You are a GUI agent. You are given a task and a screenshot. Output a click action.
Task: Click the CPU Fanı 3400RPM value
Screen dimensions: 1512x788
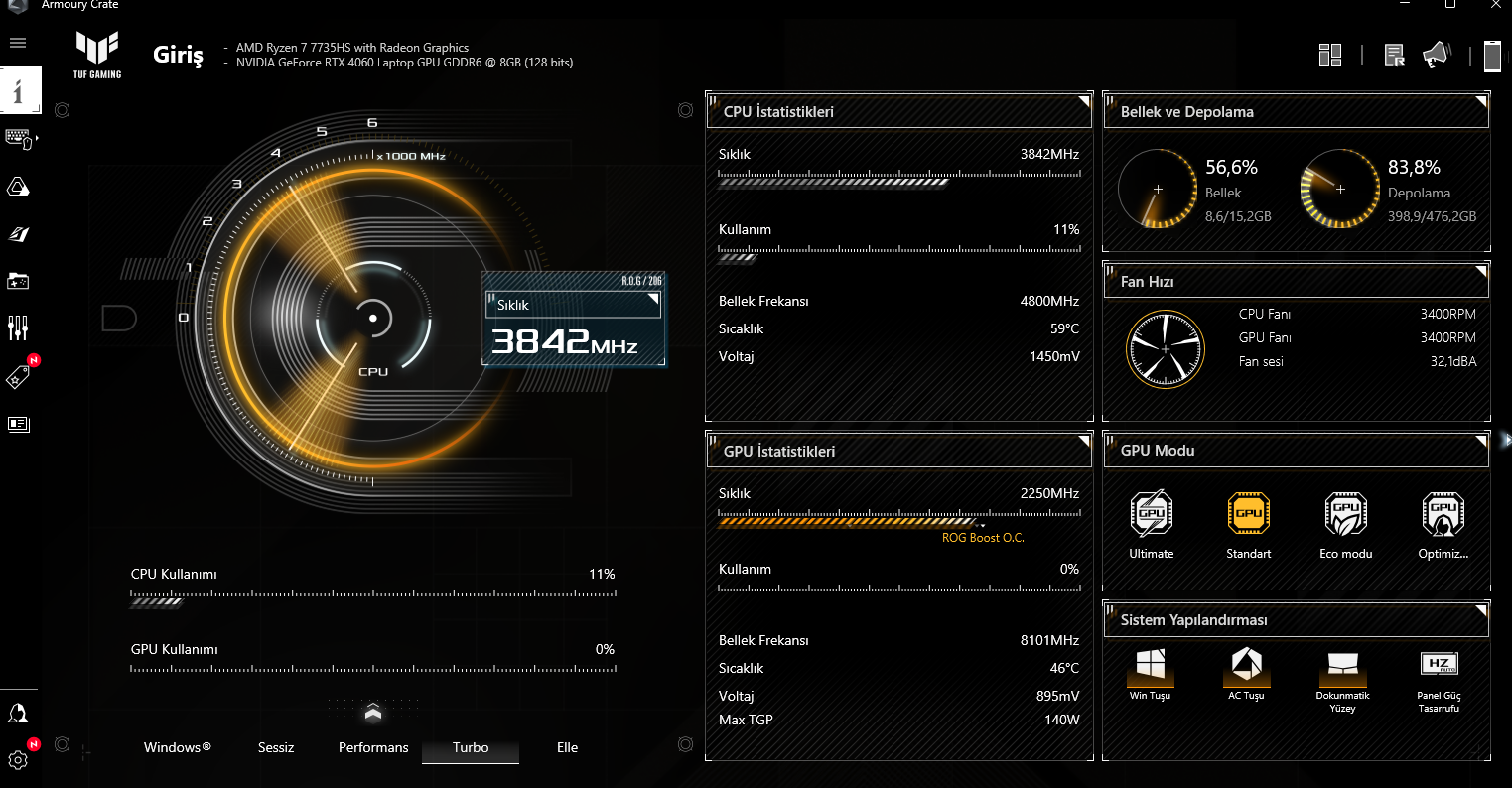1448,314
